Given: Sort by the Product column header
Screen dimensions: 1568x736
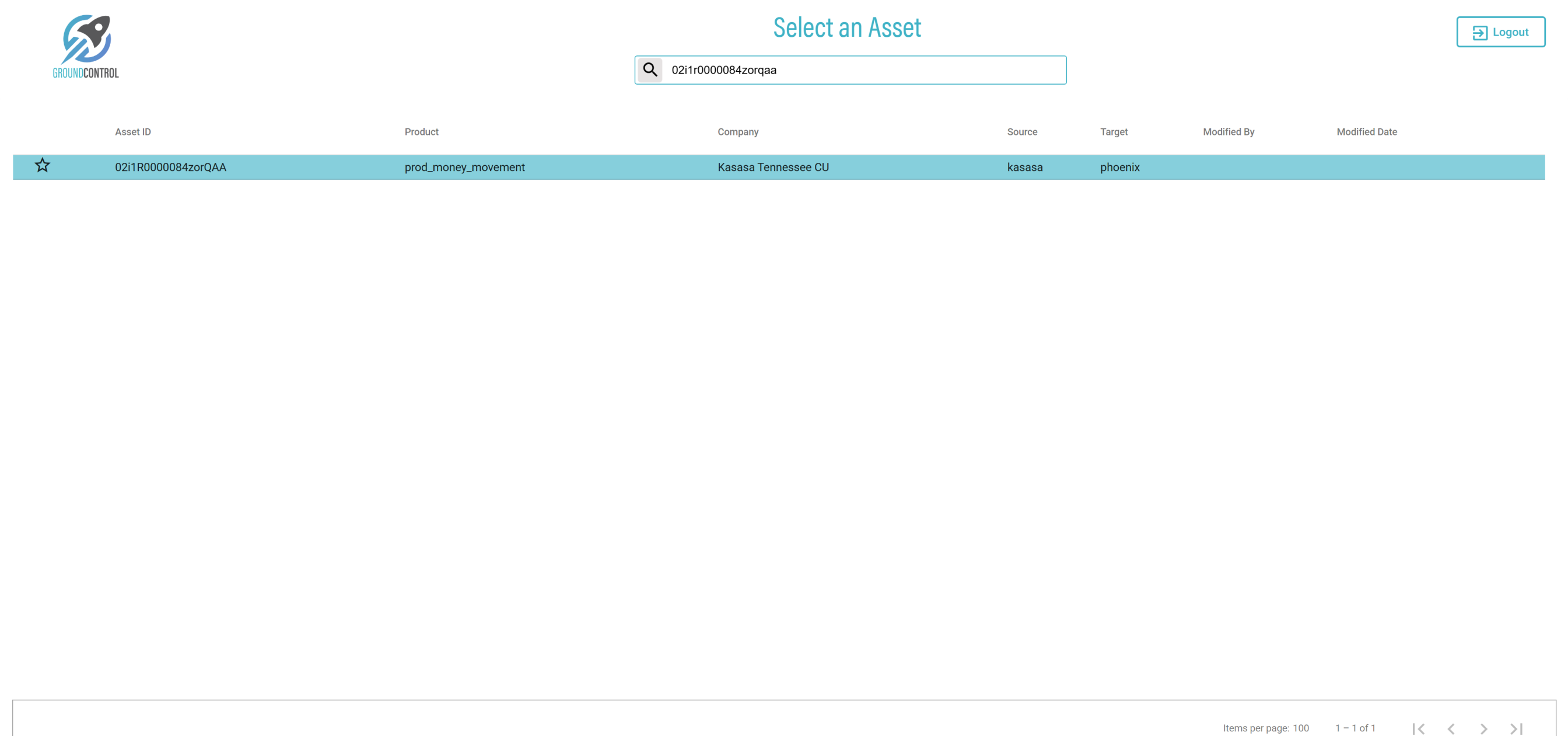Looking at the screenshot, I should coord(421,131).
